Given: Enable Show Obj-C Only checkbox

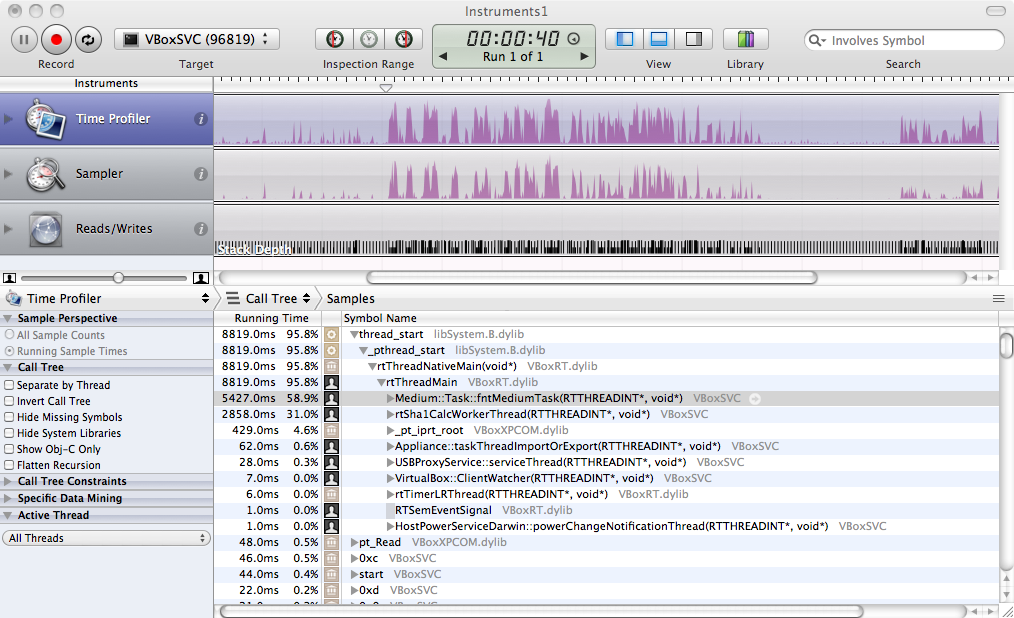Looking at the screenshot, I should 10,449.
